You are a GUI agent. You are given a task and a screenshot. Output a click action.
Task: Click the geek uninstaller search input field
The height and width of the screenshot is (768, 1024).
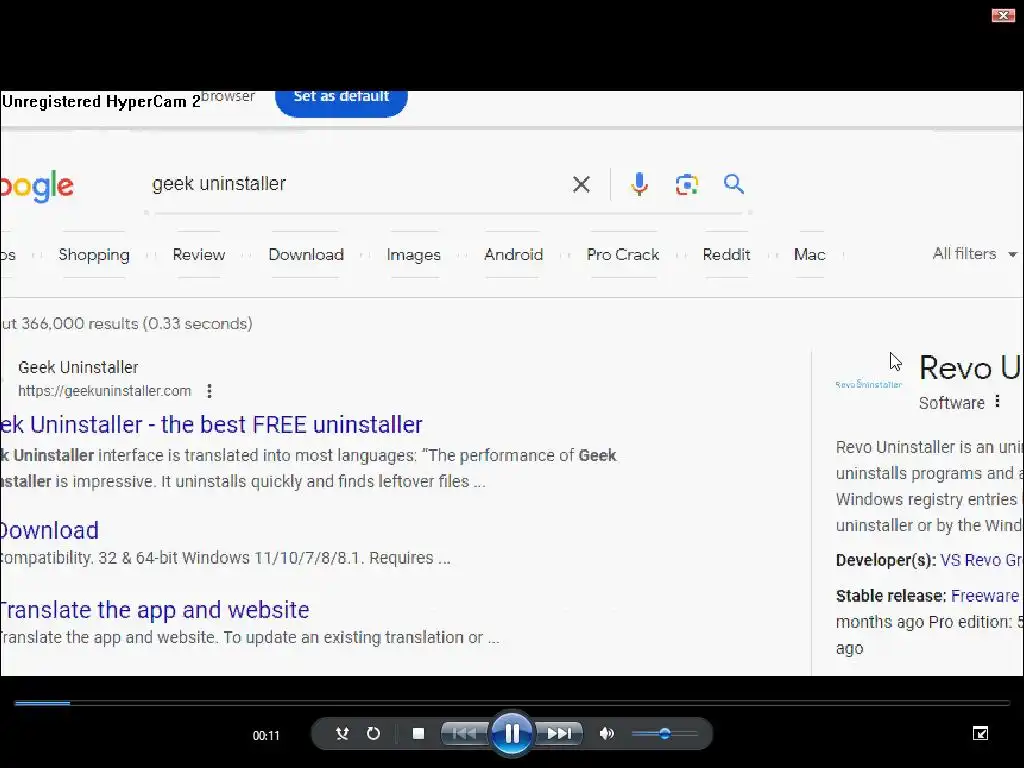tap(356, 184)
